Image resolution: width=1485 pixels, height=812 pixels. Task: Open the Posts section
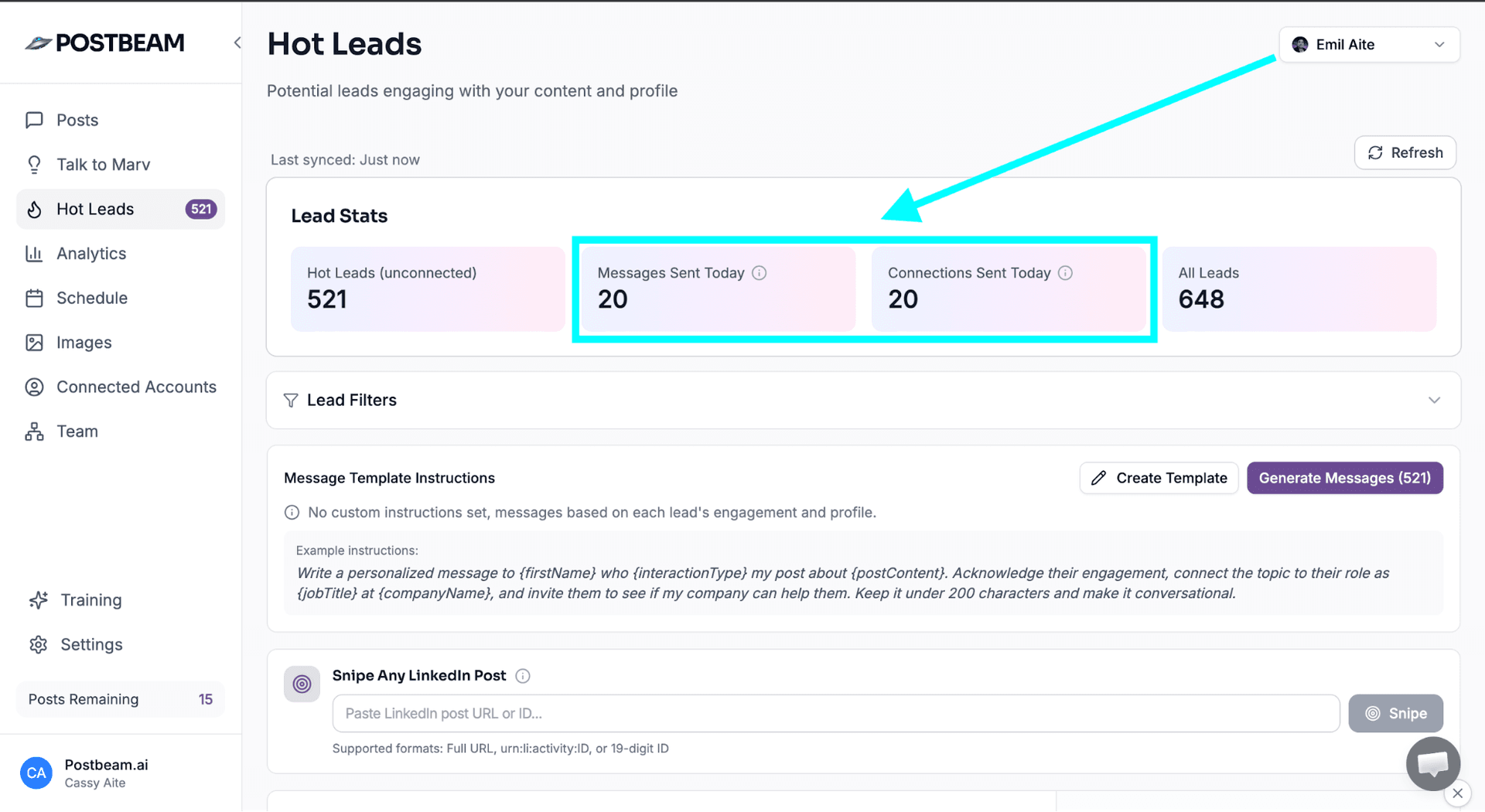pyautogui.click(x=77, y=120)
